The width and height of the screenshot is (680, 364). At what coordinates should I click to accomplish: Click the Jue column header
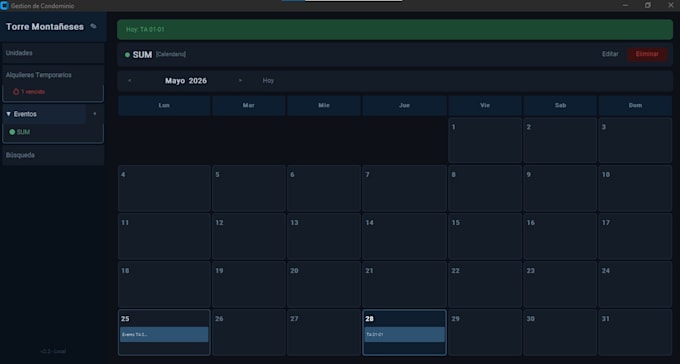[404, 105]
